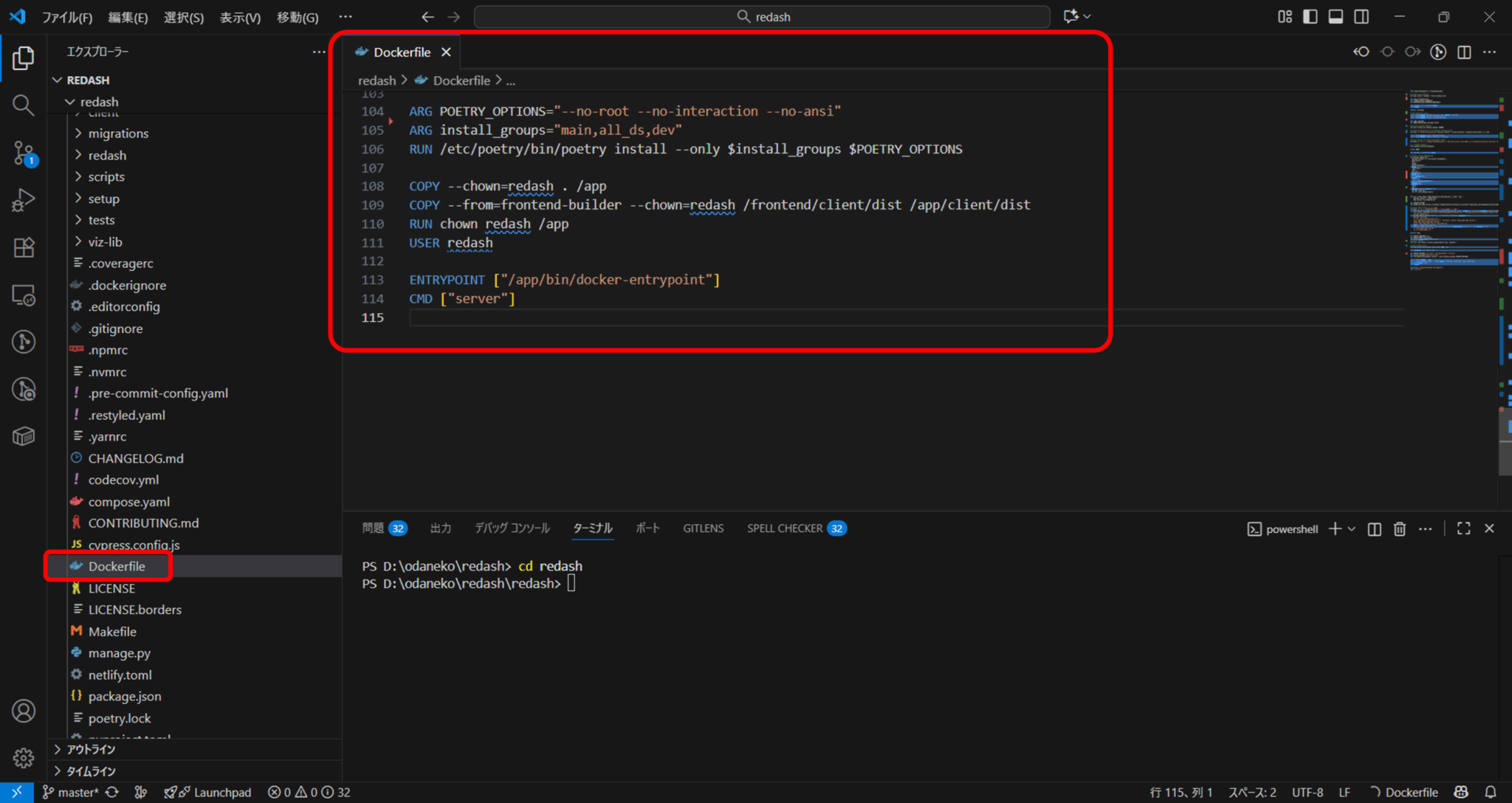The image size is (1512, 803).
Task: Open the Extensions view
Action: [23, 247]
